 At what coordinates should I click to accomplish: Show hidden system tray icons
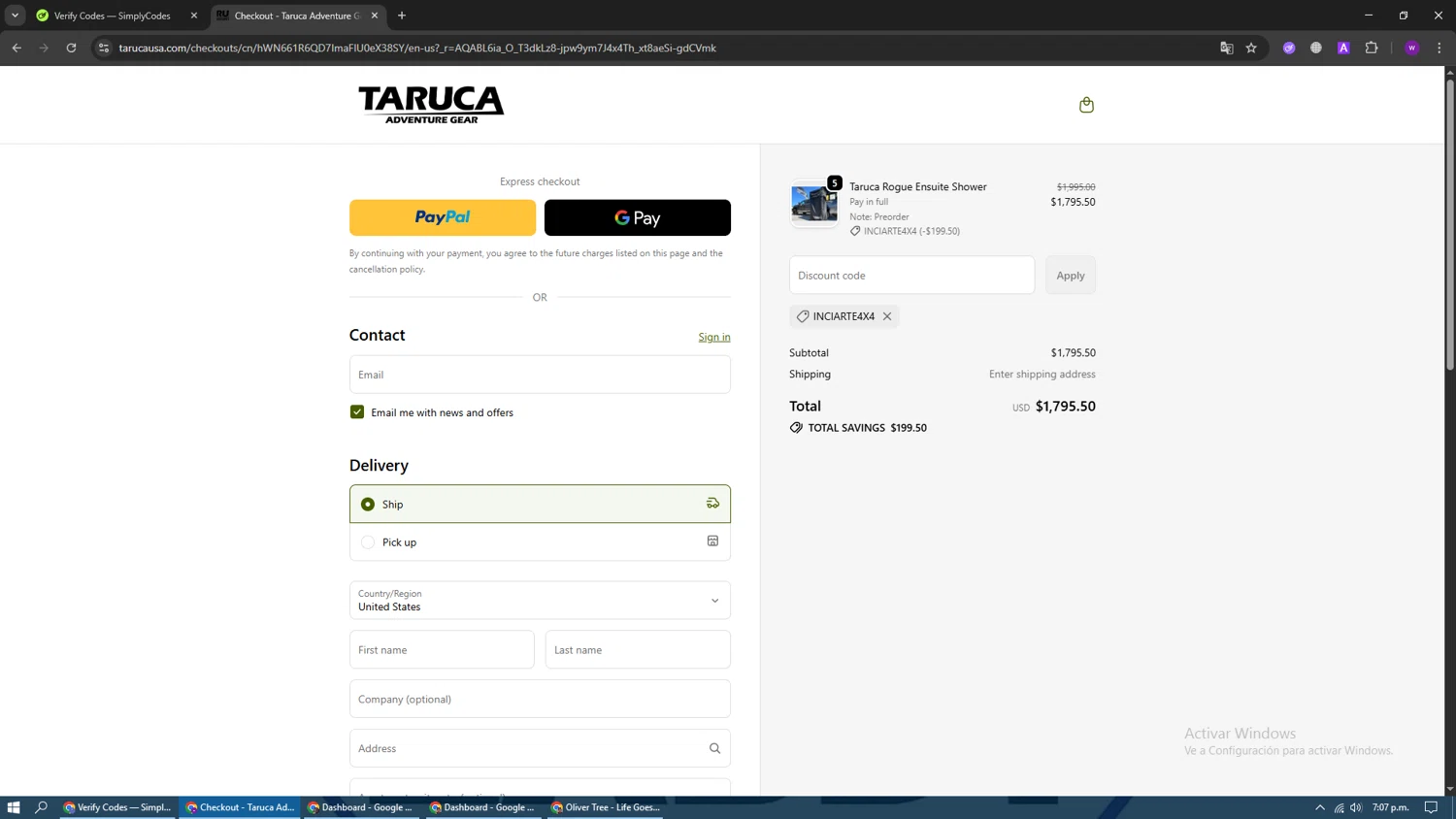pos(1320,807)
